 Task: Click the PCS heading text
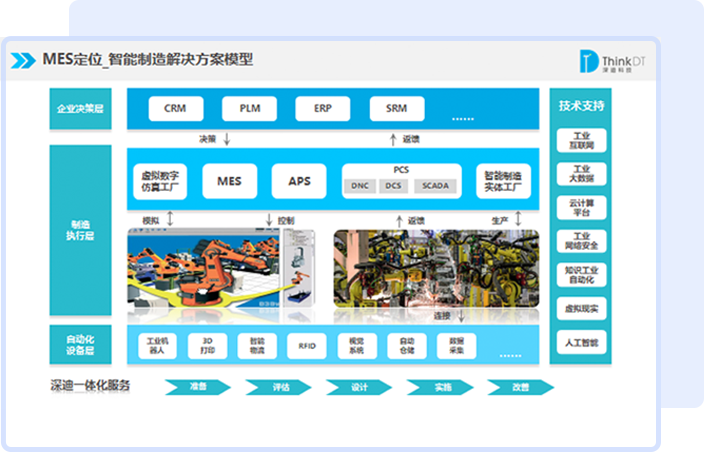click(401, 170)
